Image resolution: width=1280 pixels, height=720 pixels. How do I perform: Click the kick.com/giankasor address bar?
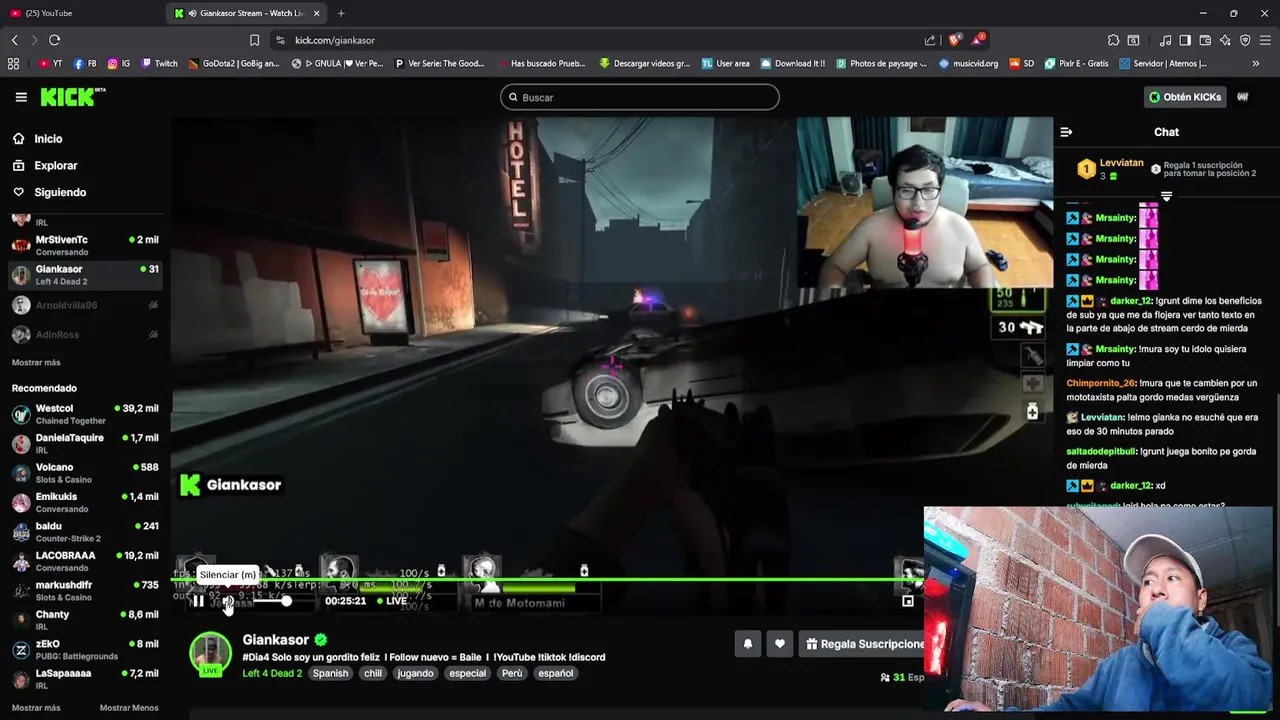[600, 40]
